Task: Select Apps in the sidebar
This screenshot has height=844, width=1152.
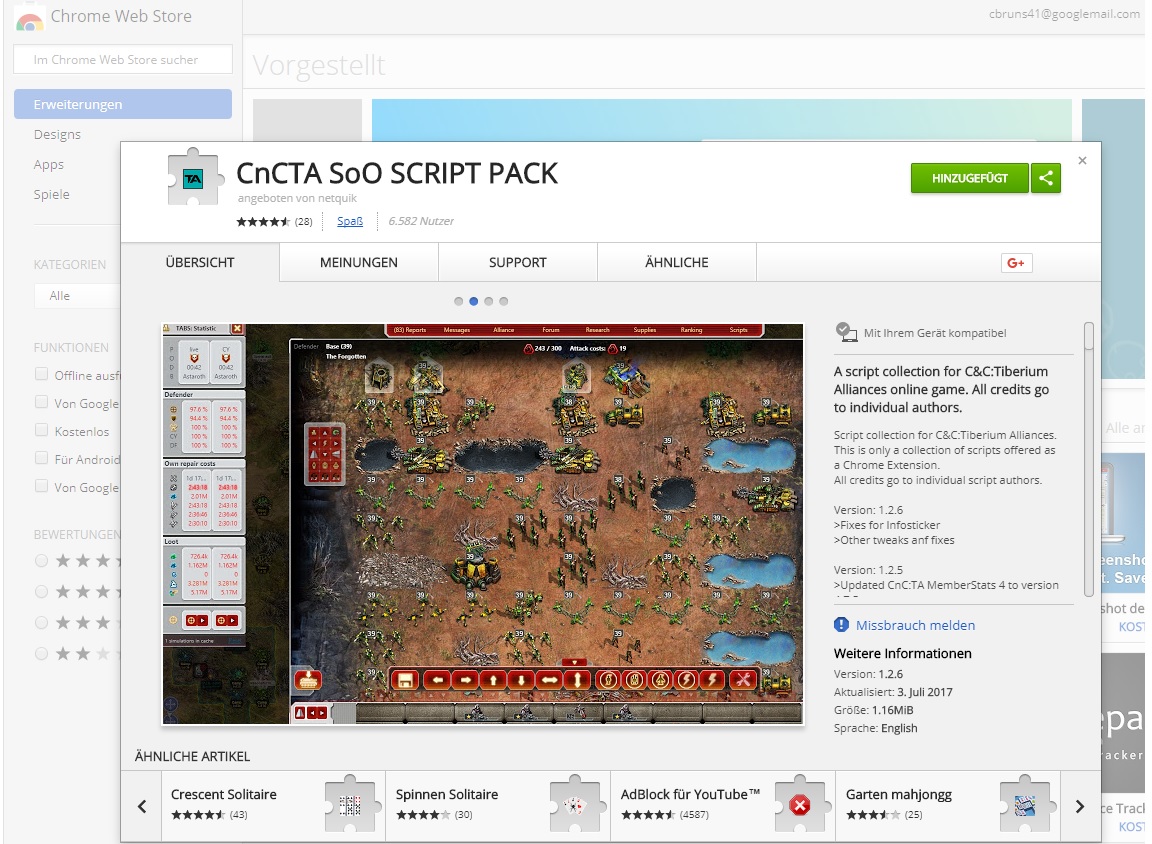Action: pos(48,165)
